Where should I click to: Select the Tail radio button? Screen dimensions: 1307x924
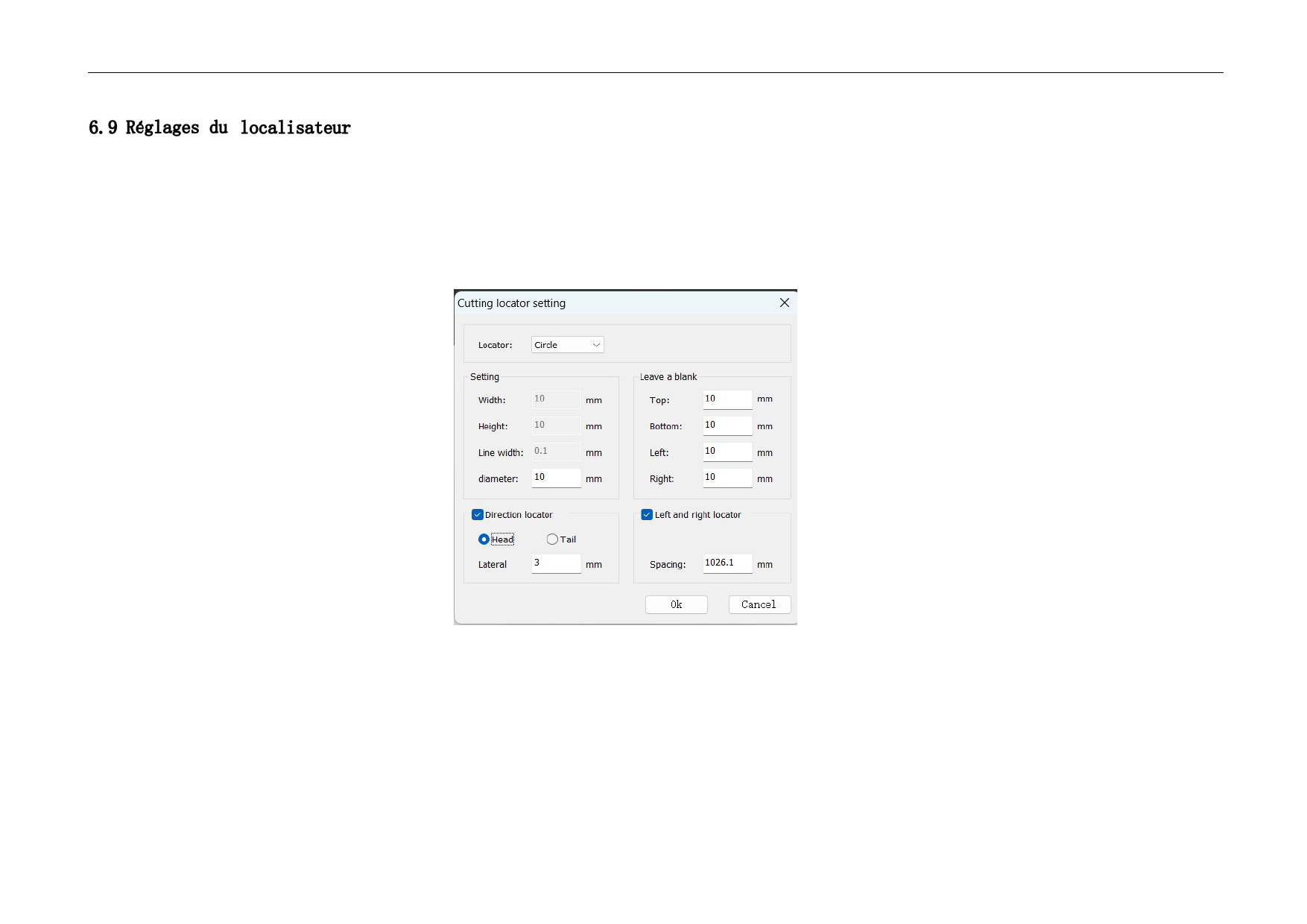[x=552, y=539]
